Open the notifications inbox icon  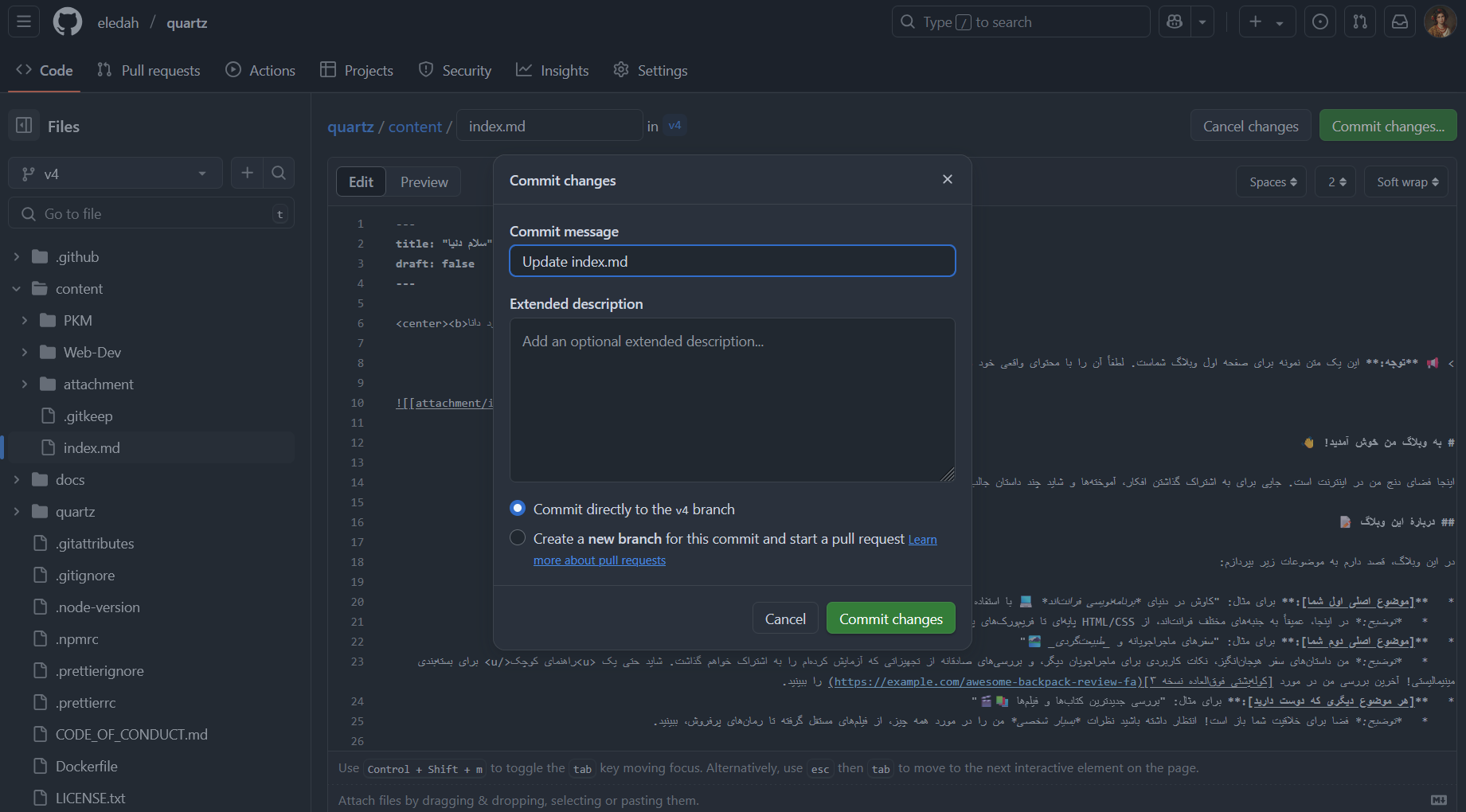1400,21
